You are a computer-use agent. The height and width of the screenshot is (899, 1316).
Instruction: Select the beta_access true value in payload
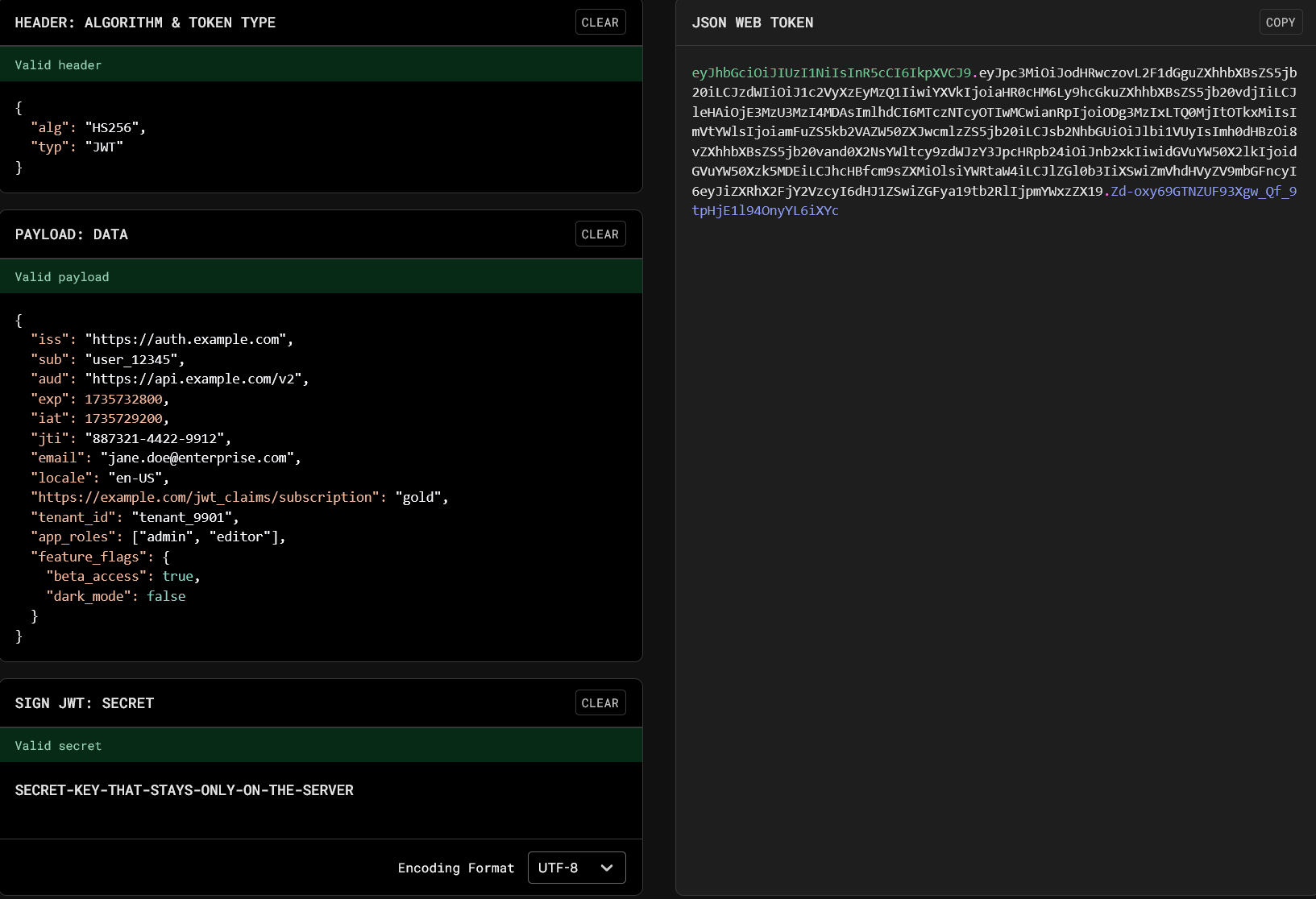pyautogui.click(x=178, y=576)
